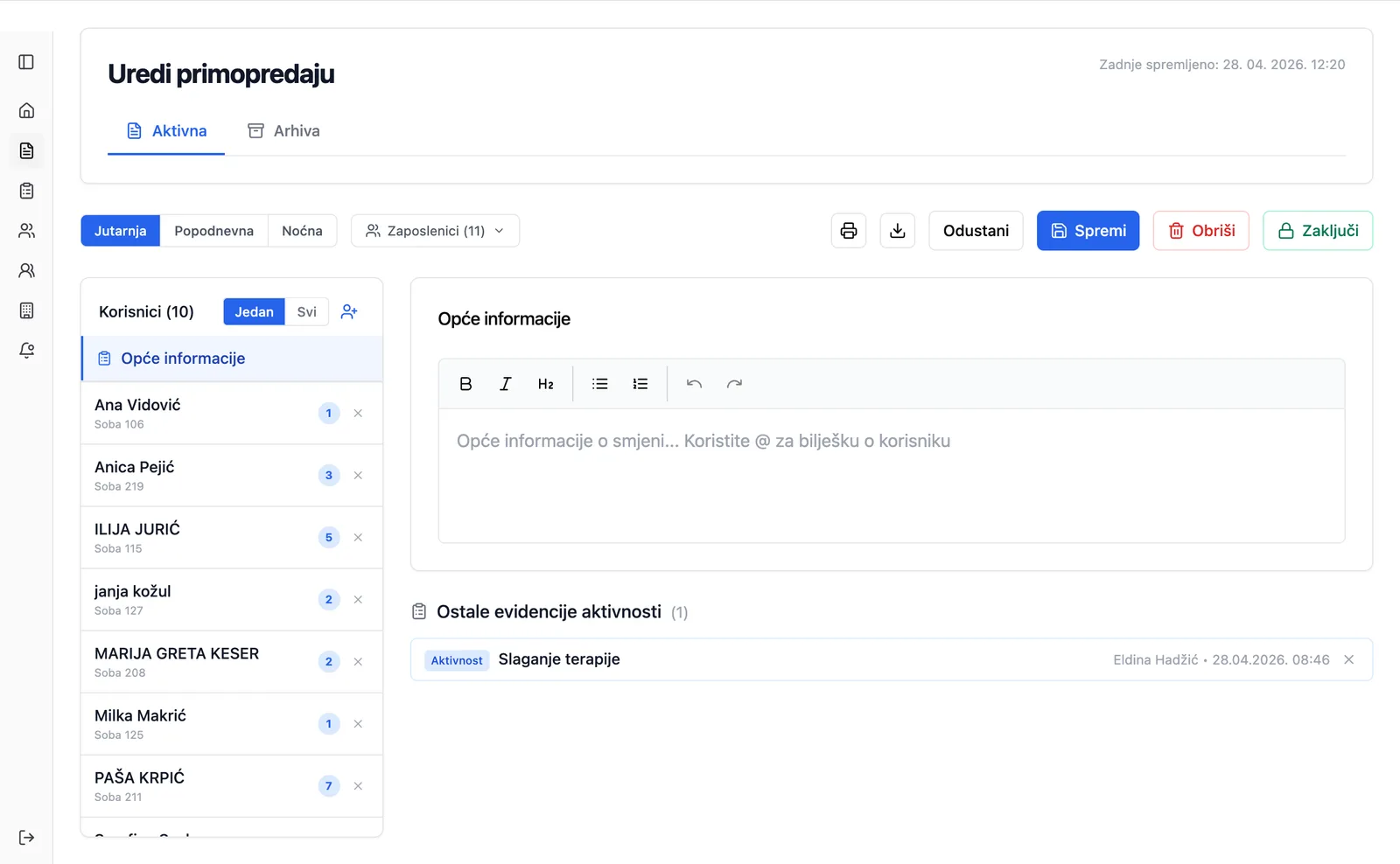Open the building icon in sidebar
The width and height of the screenshot is (1400, 864).
pyautogui.click(x=26, y=310)
